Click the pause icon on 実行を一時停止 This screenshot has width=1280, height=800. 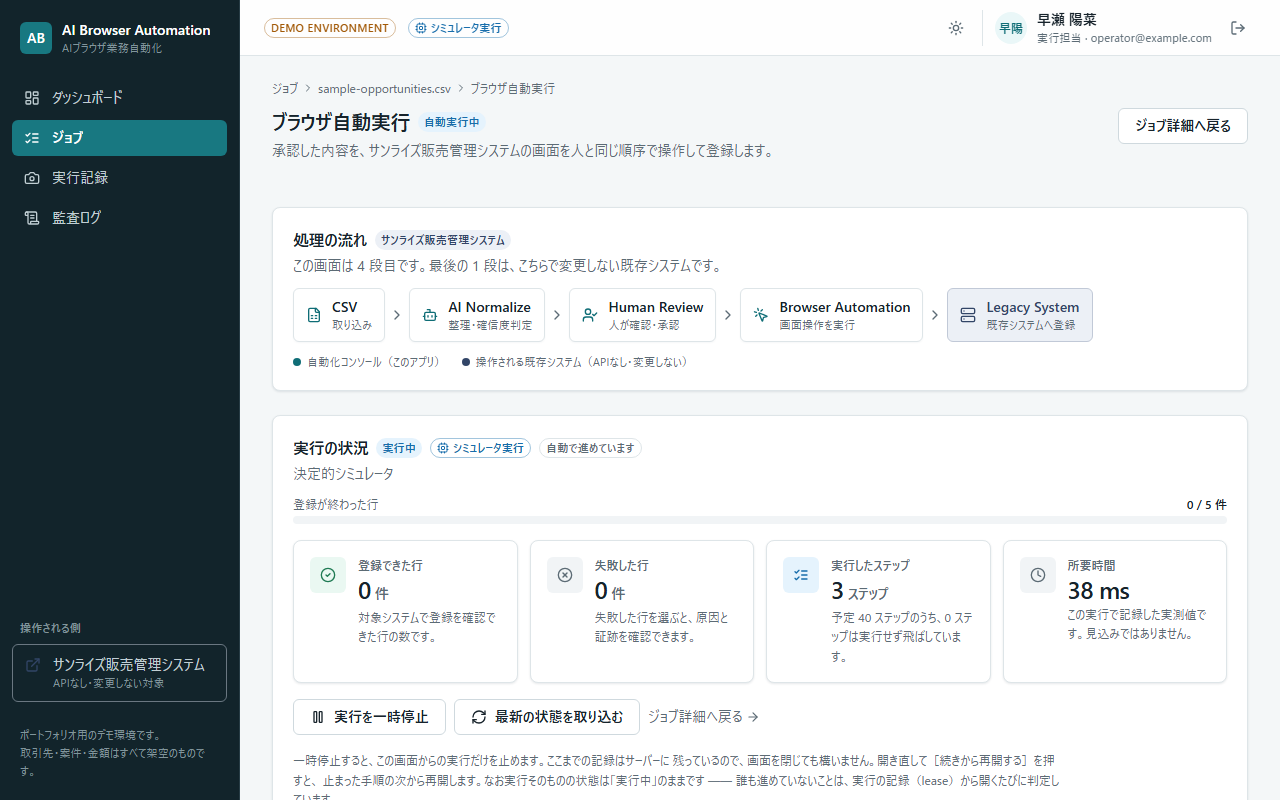(x=318, y=717)
